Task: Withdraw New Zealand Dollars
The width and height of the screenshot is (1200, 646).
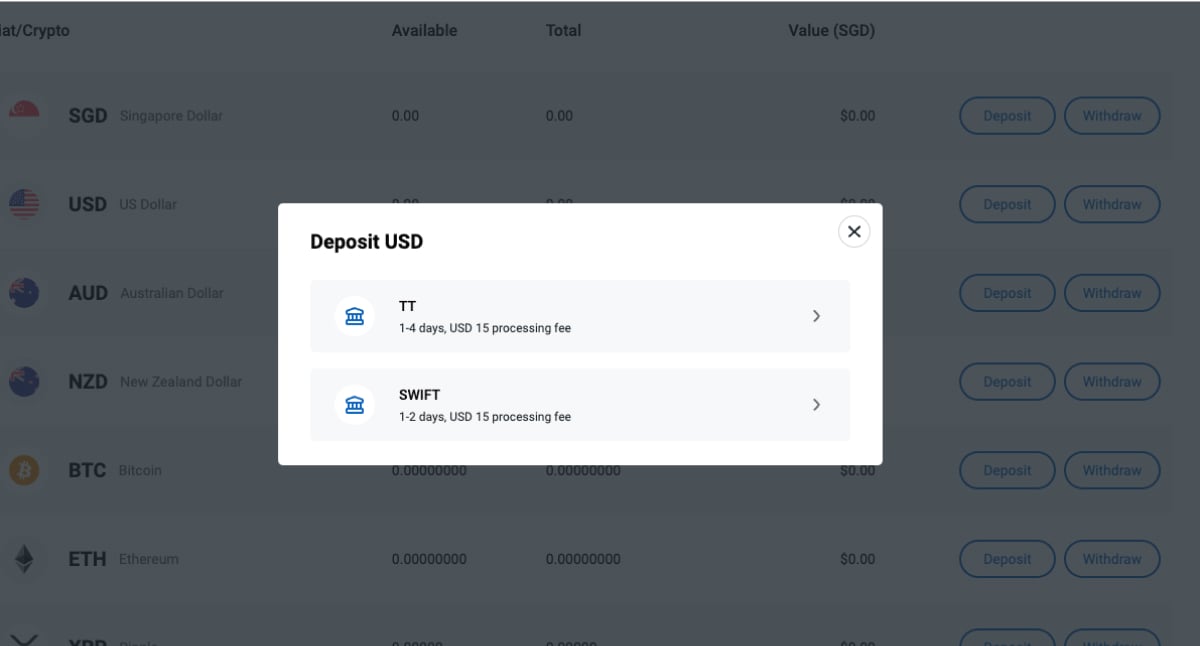Action: (x=1112, y=381)
